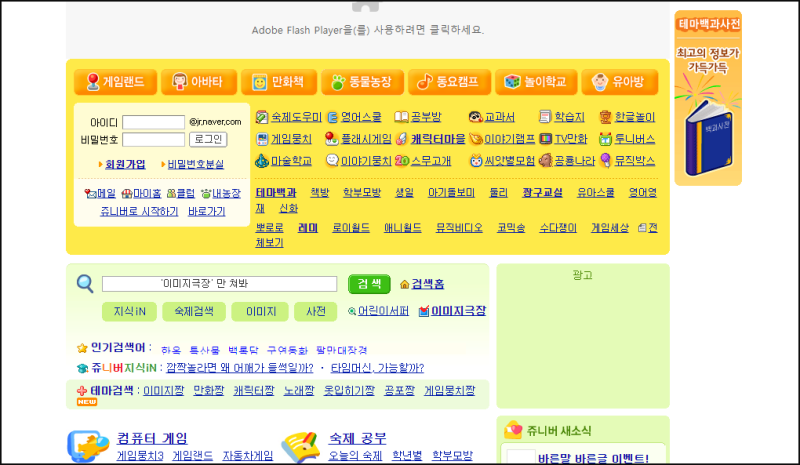Click the 교과서 character icon
Image resolution: width=800 pixels, height=465 pixels.
(476, 117)
